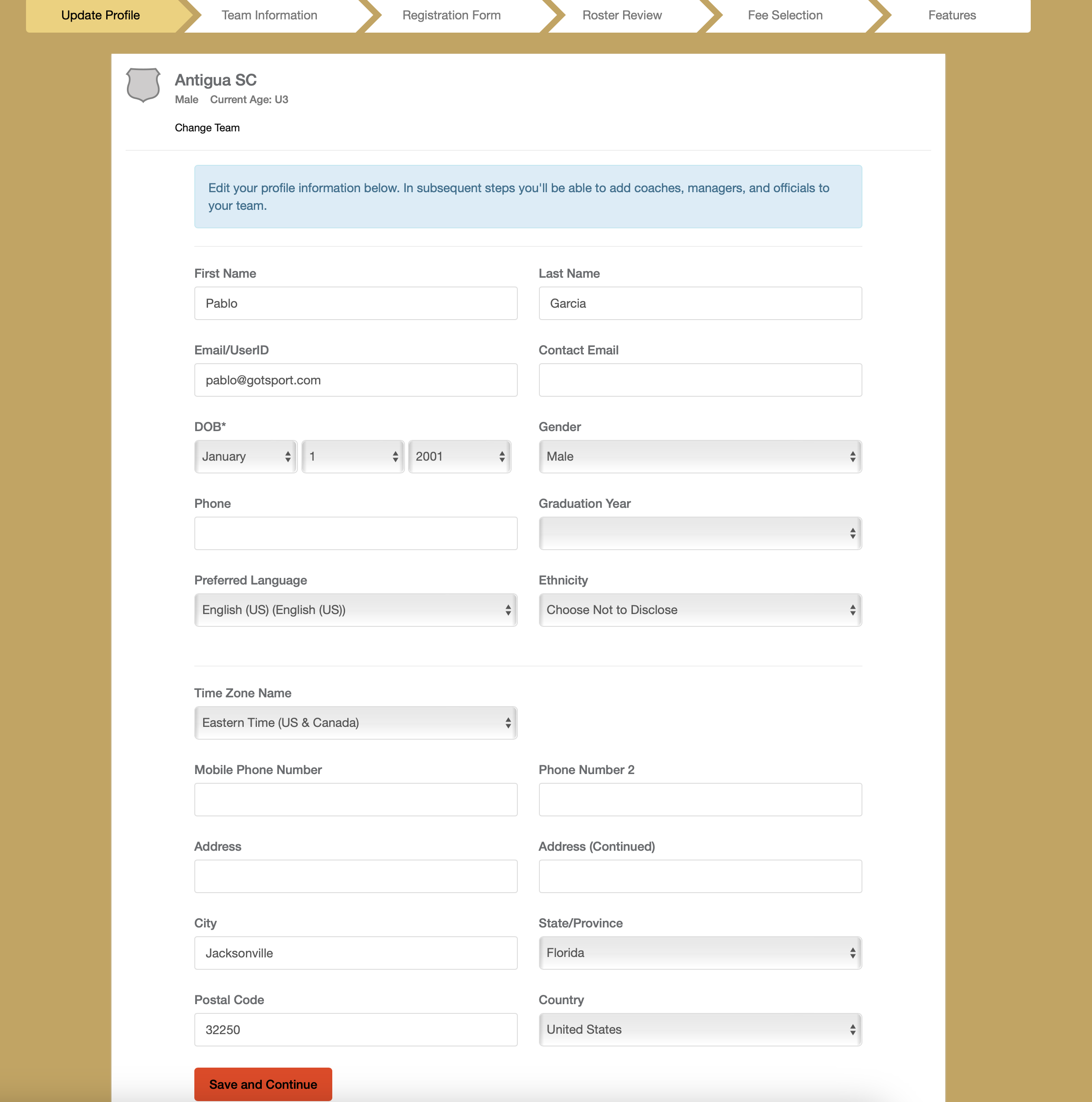Open the State/Province dropdown showing Florida

(x=700, y=953)
